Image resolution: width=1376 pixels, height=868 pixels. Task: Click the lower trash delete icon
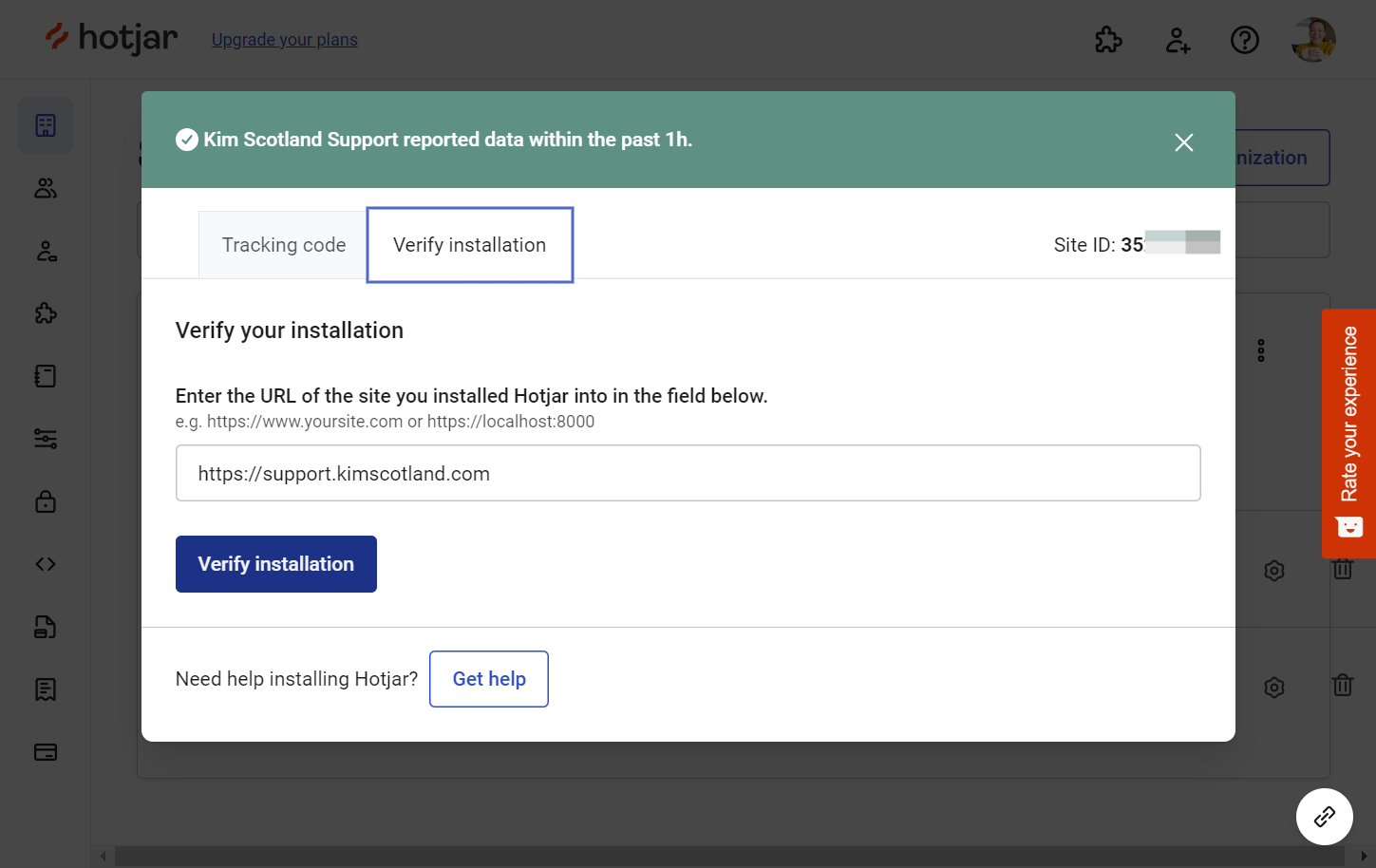[x=1343, y=684]
